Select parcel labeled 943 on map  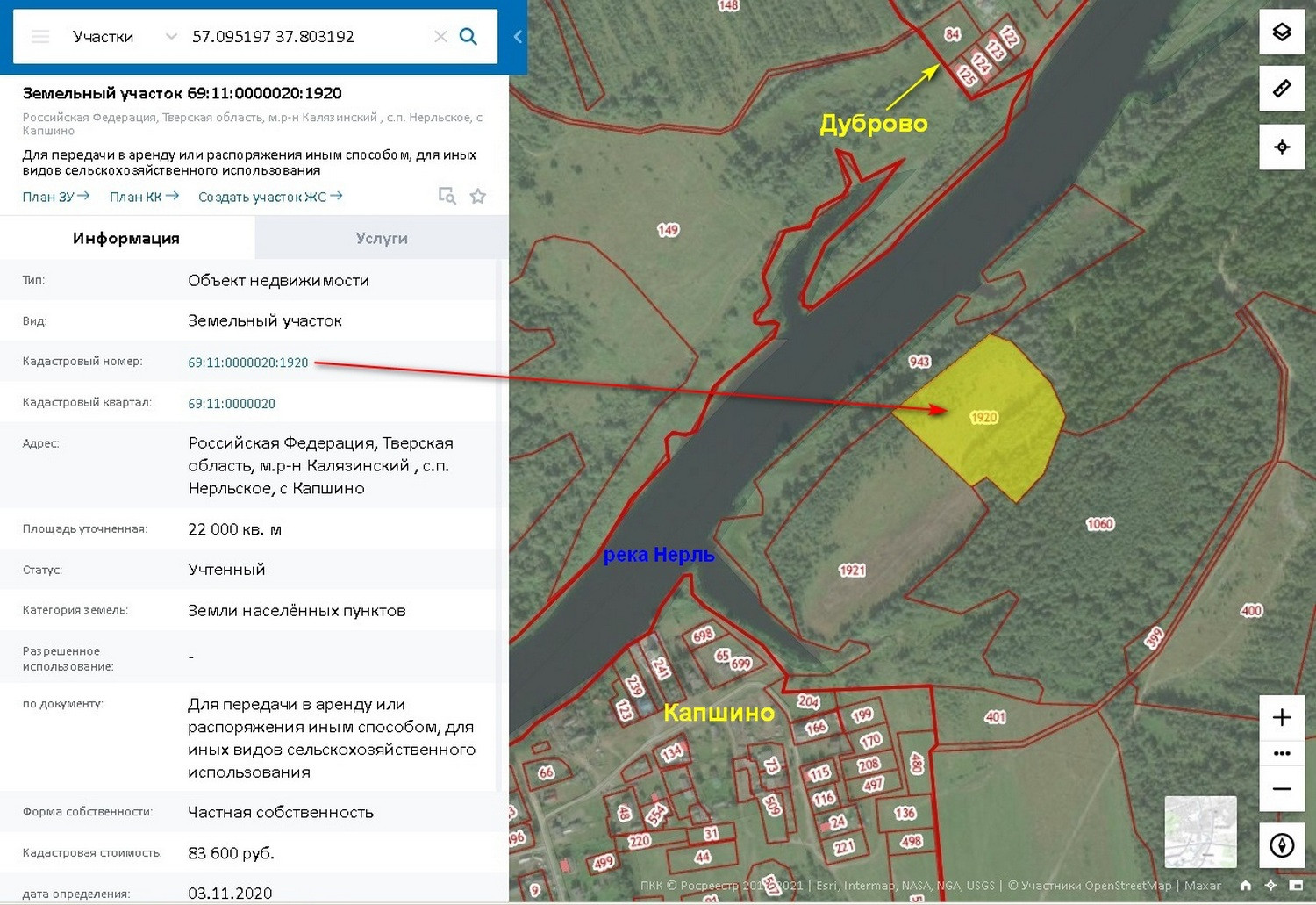click(919, 362)
